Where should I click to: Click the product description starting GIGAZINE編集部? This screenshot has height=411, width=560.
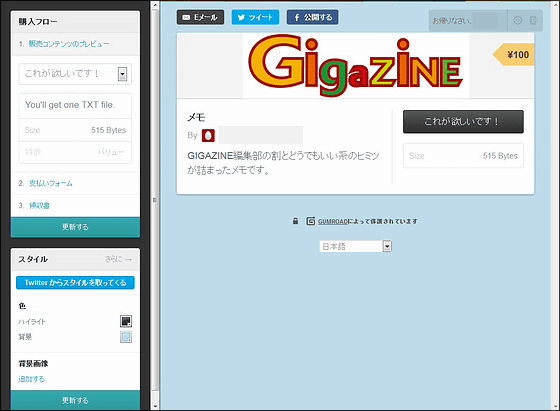283,163
